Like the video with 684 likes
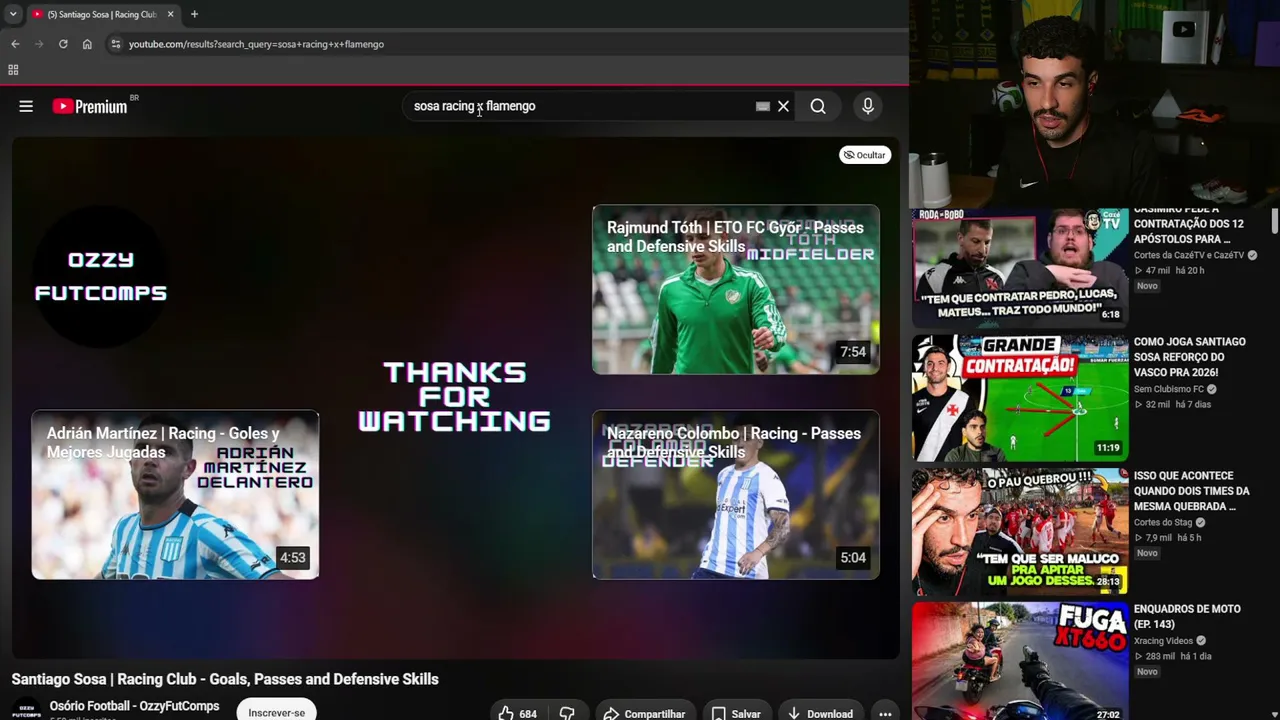This screenshot has width=1280, height=720. tap(518, 714)
